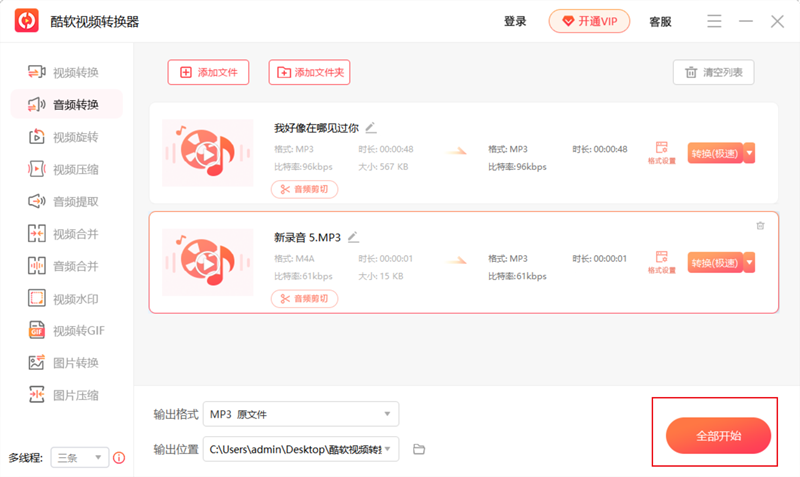Click 清空列表 button
Viewport: 800px width, 477px height.
pyautogui.click(x=713, y=72)
